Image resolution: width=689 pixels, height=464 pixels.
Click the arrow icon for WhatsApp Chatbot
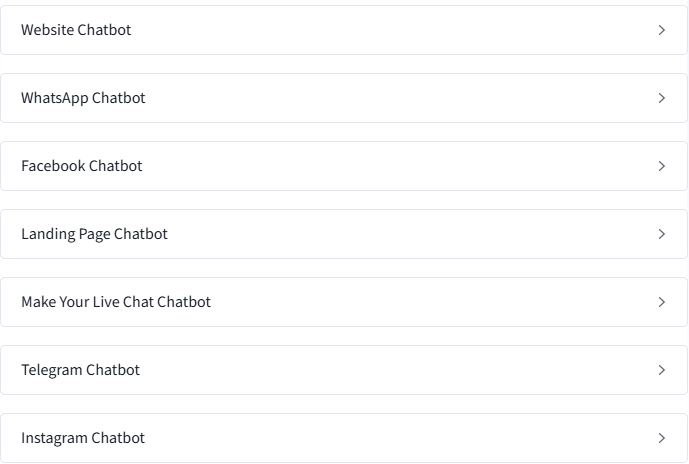(x=662, y=98)
